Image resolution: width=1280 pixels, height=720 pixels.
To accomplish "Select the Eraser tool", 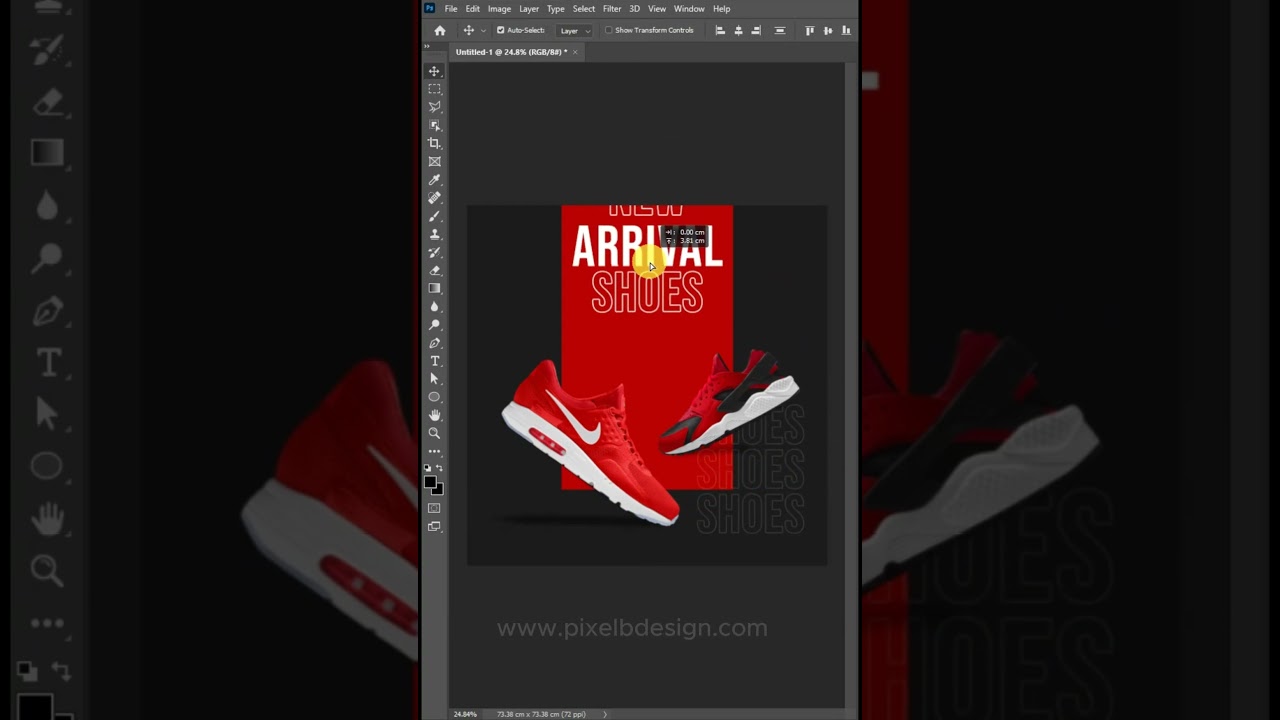I will [434, 270].
